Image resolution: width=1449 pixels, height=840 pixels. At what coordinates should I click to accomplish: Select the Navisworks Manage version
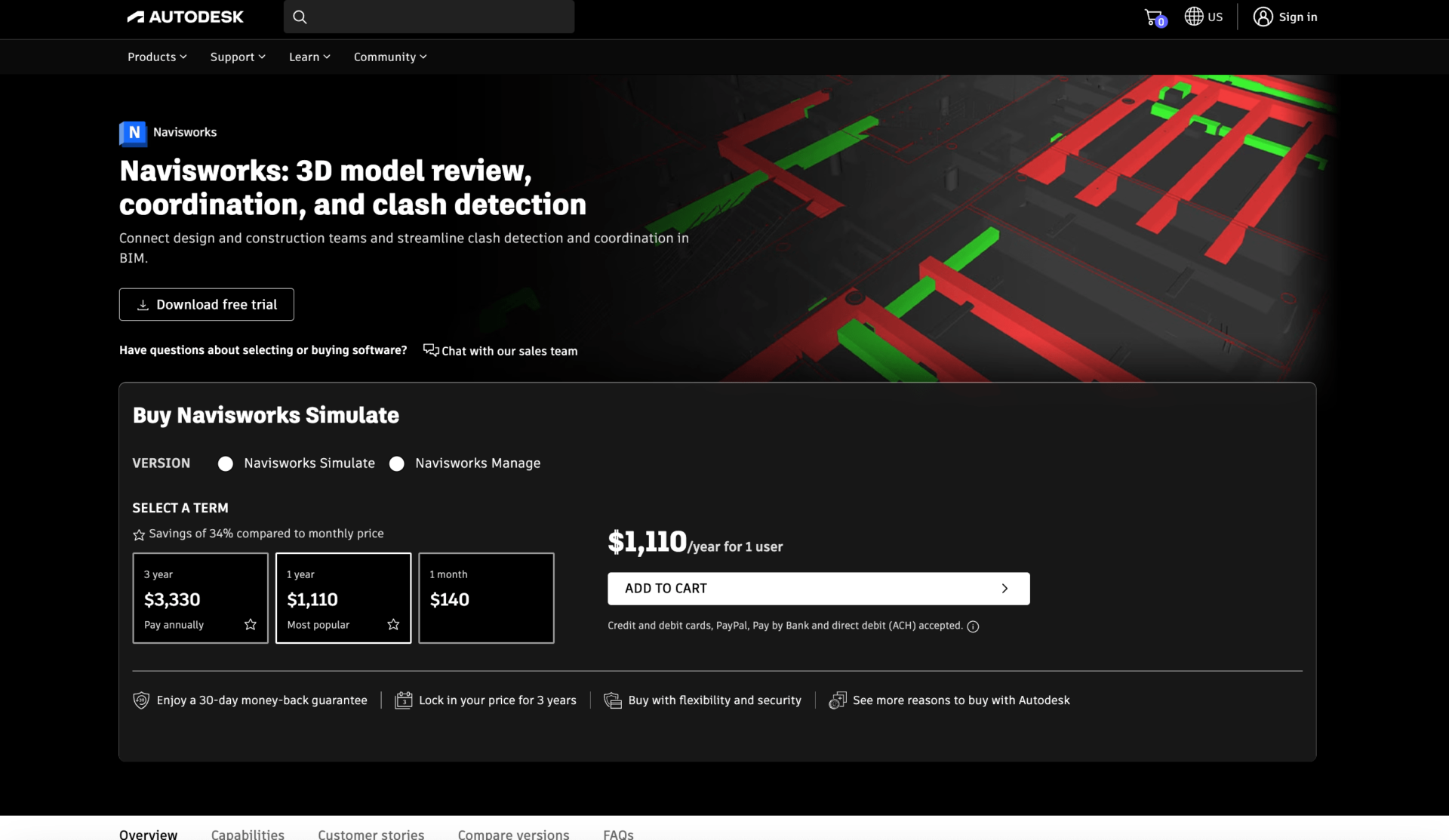tap(397, 463)
